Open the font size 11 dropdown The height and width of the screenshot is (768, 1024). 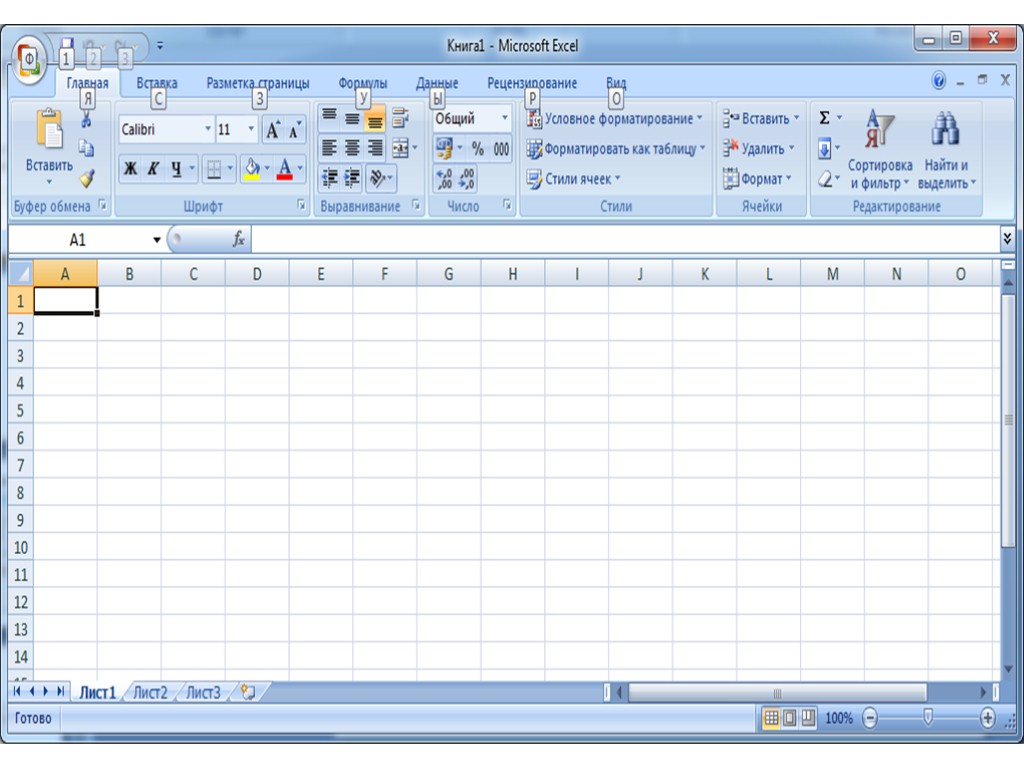[x=251, y=129]
